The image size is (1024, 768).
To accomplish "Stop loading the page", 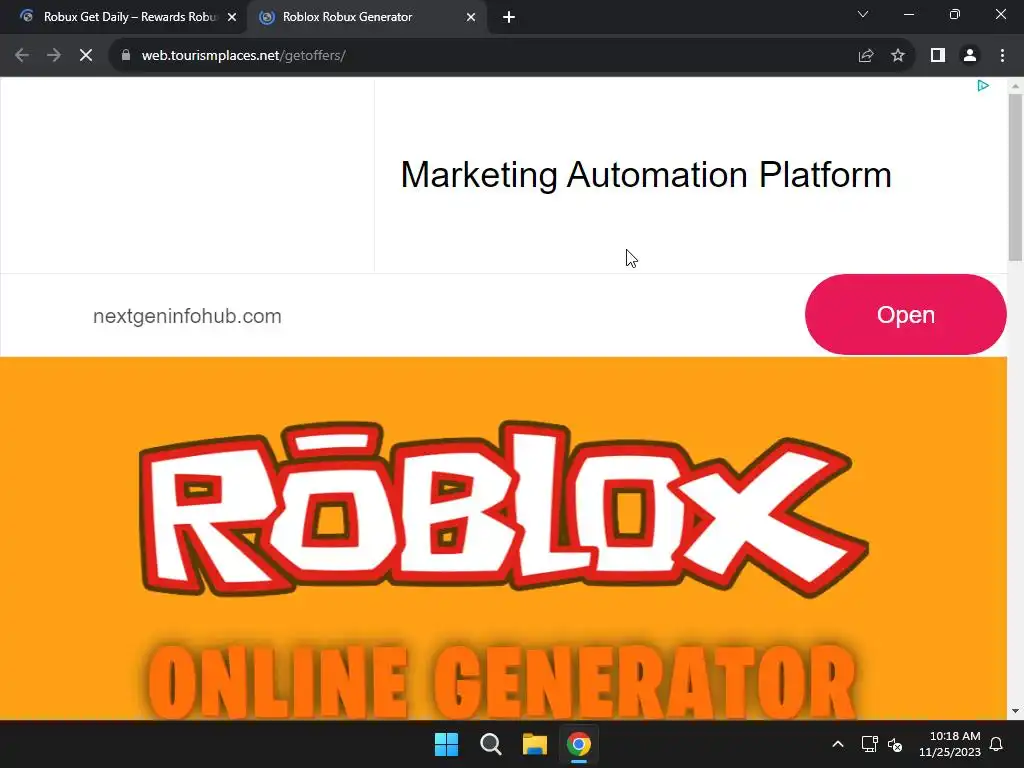I will (x=86, y=56).
